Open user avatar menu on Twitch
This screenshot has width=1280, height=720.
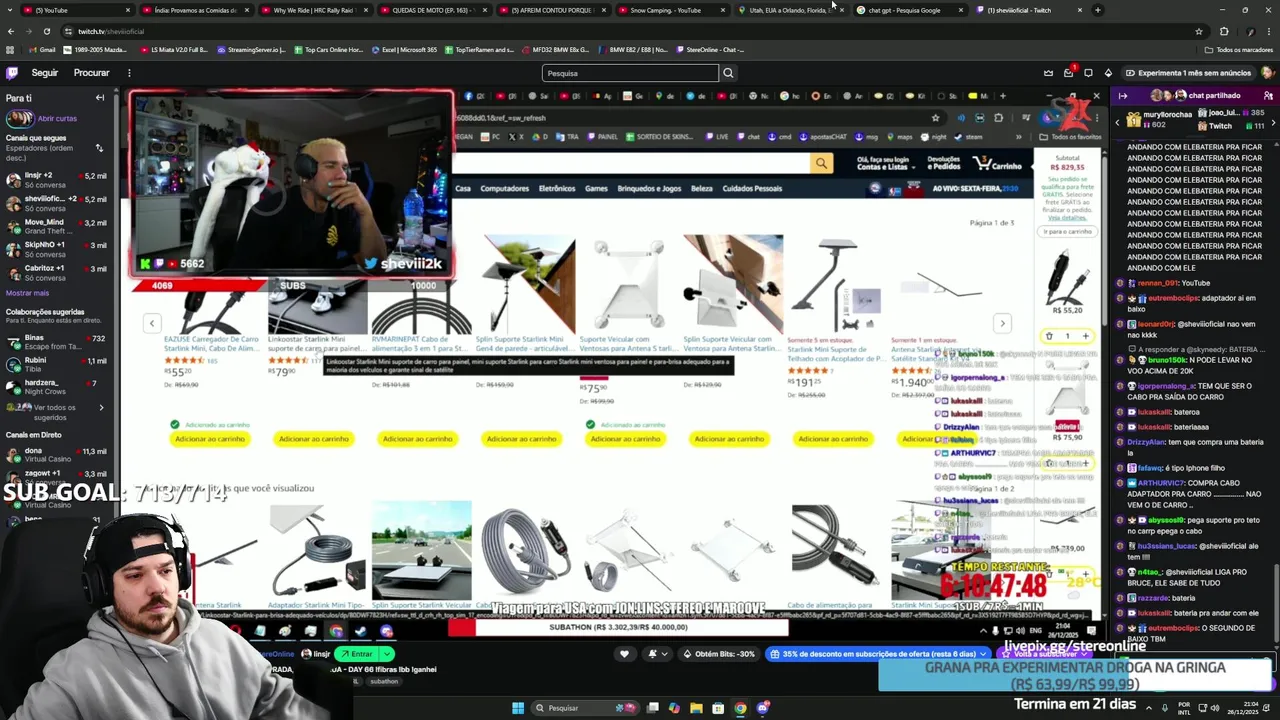[x=1267, y=73]
